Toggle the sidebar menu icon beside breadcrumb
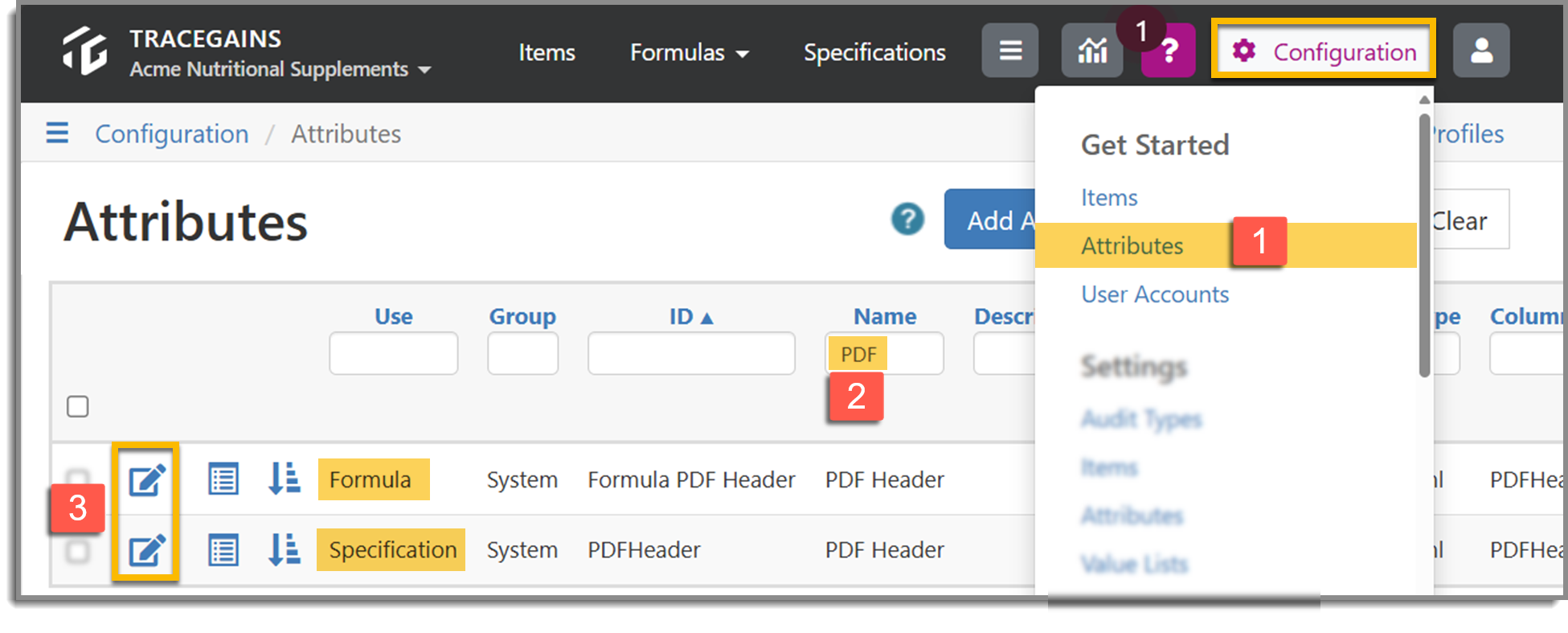Image resolution: width=1568 pixels, height=633 pixels. click(57, 133)
